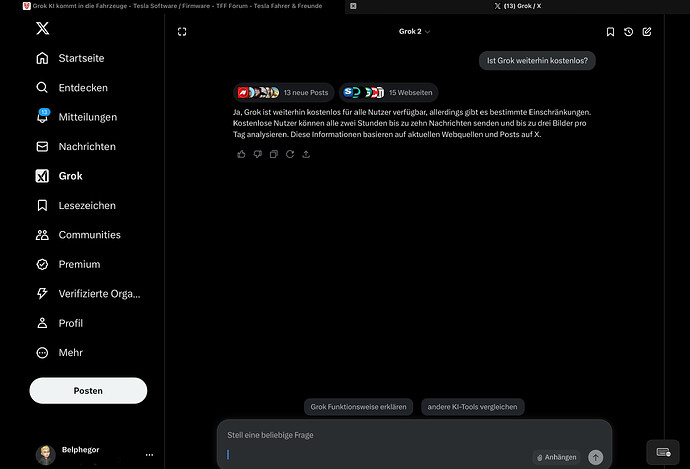Screen dimensions: 690x469
Task: Click the Anhängen attach button
Action: click(x=557, y=457)
